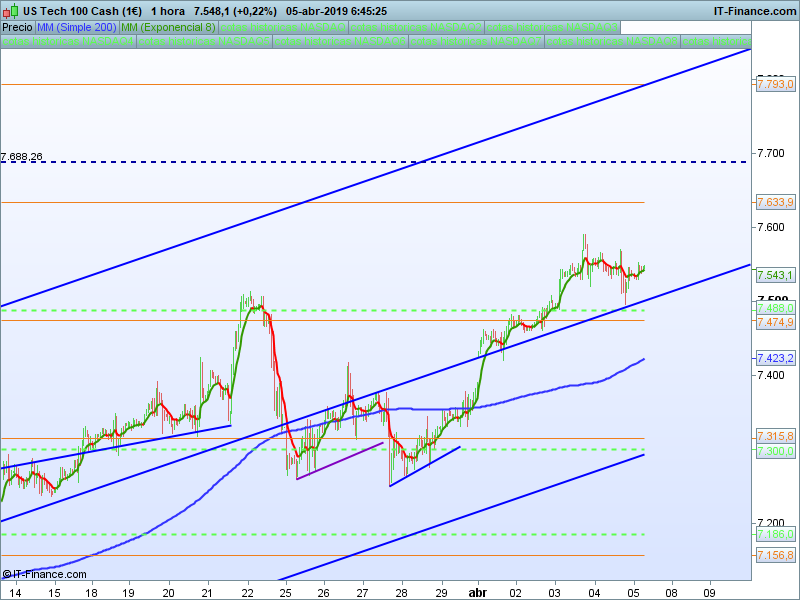
Task: Open the cotas historicas NASDAQ2 tab
Action: click(416, 28)
